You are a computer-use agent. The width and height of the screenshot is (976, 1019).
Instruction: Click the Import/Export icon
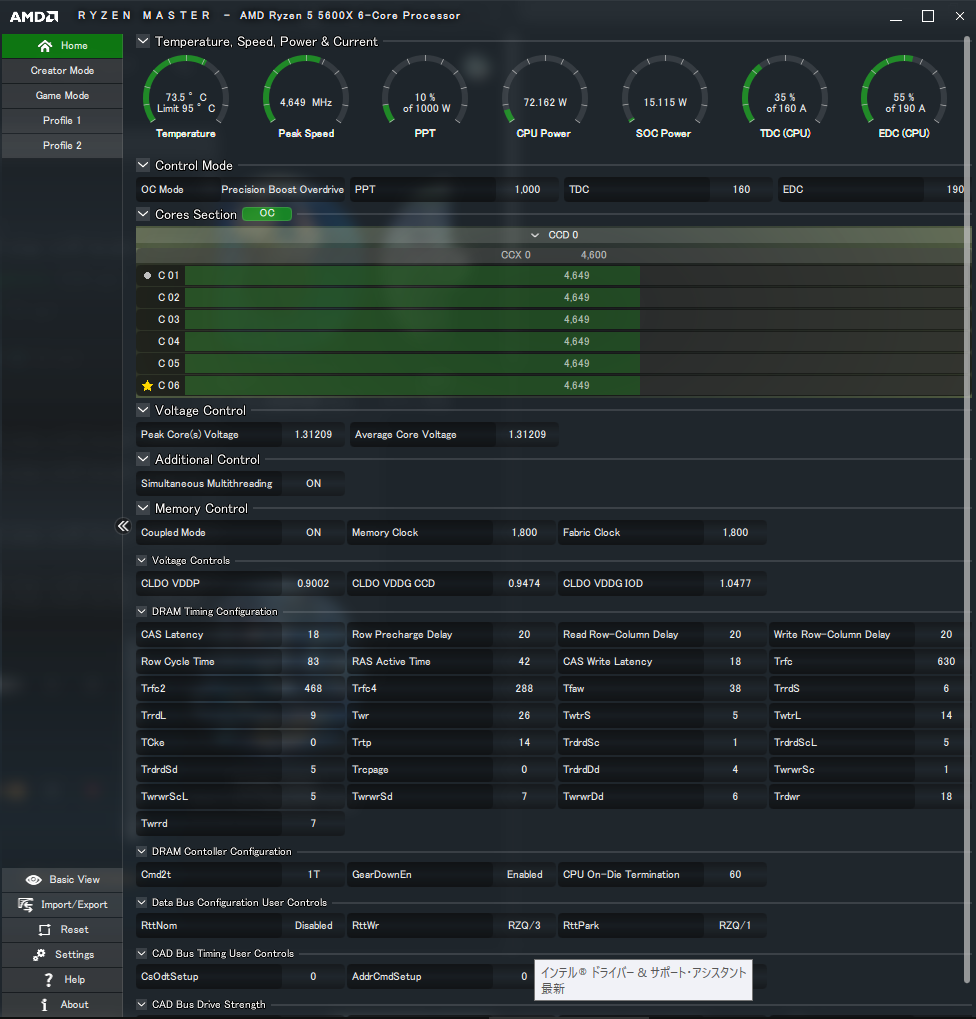(x=27, y=905)
